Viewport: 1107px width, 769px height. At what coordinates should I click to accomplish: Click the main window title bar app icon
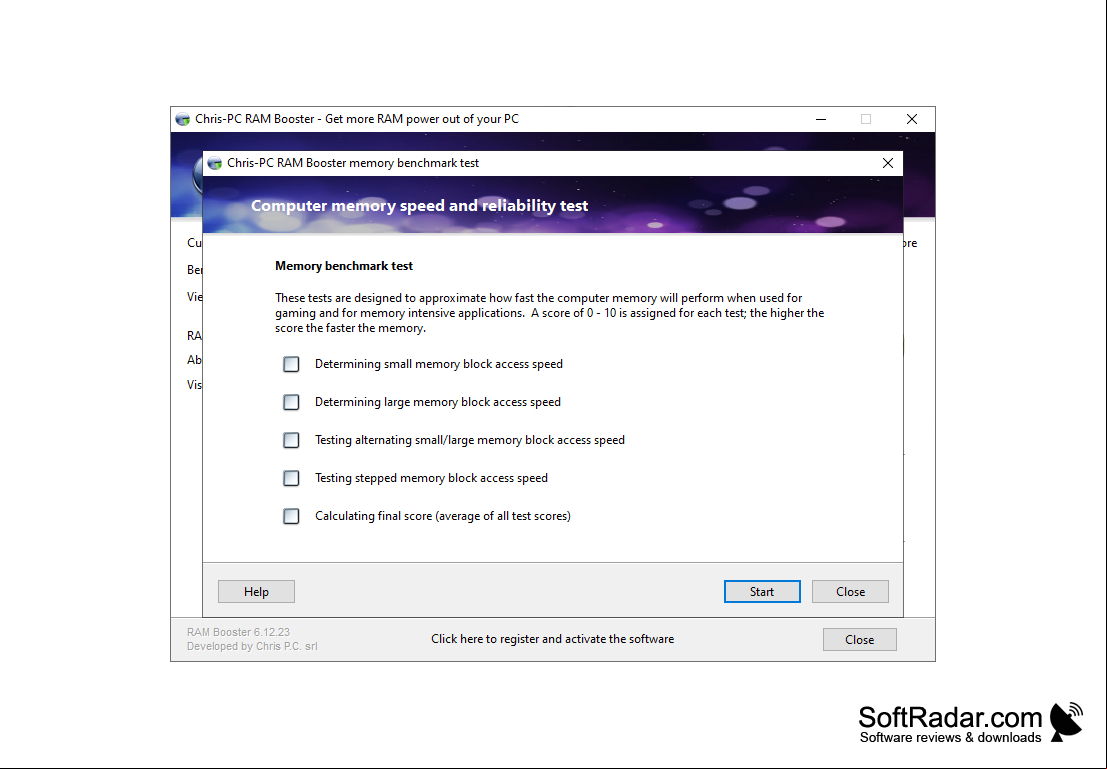(183, 119)
